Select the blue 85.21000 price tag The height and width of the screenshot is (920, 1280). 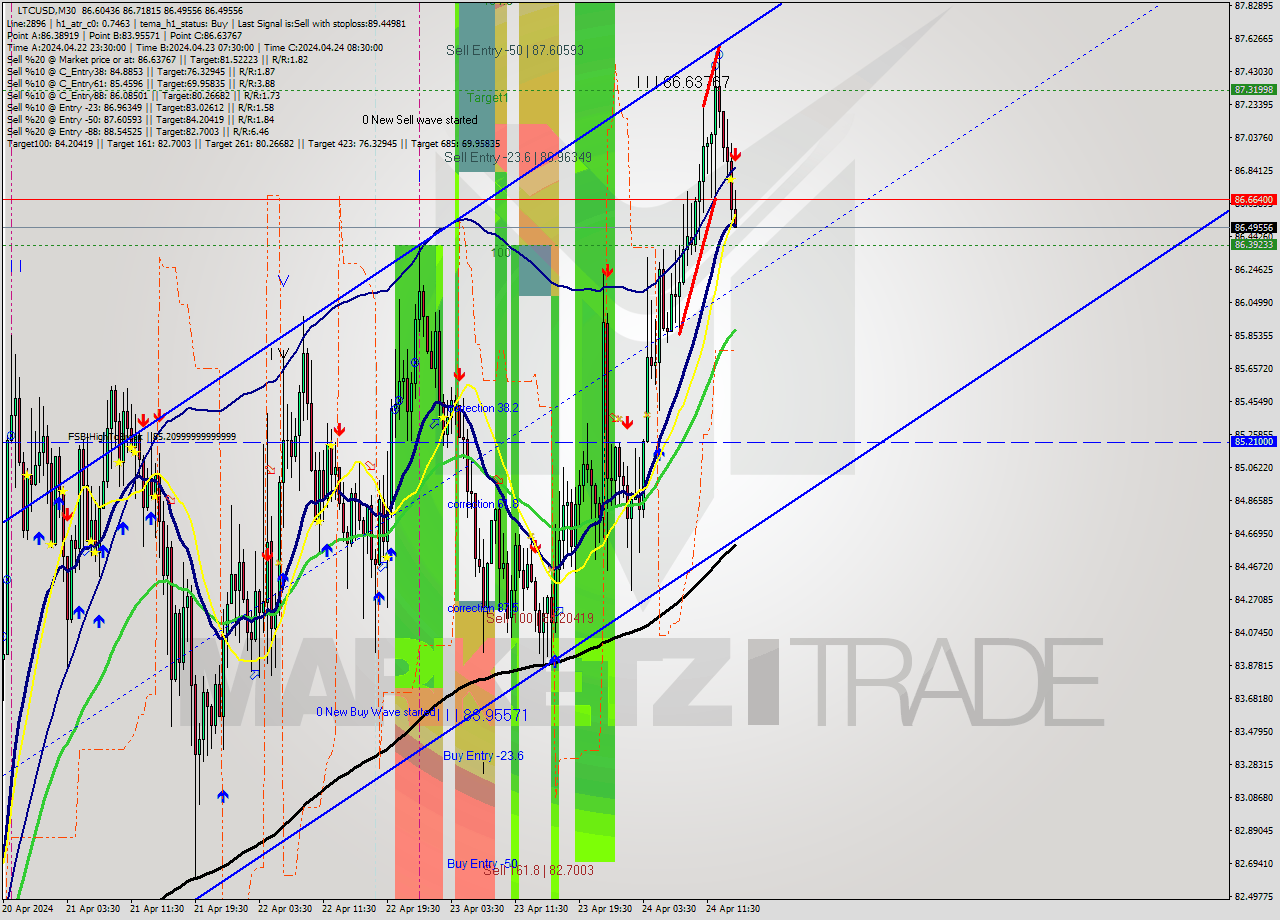click(1253, 441)
